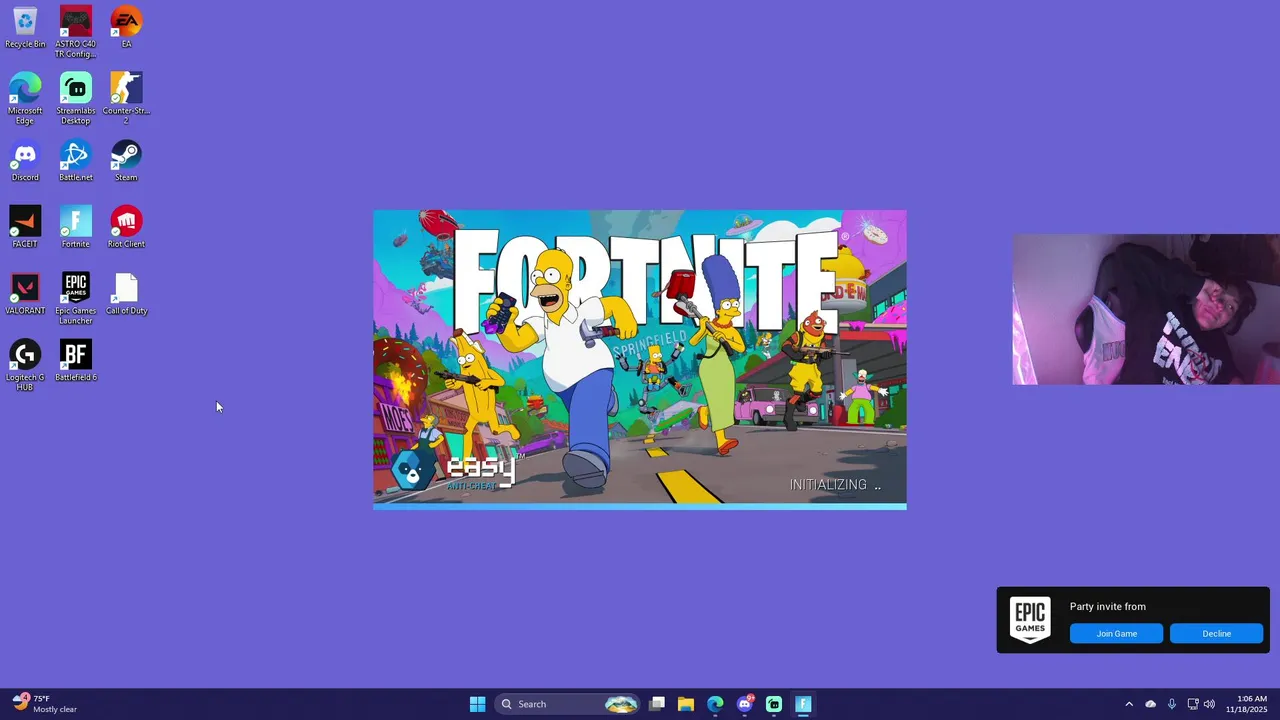1280x720 pixels.
Task: Open Discord from the taskbar
Action: 745,704
